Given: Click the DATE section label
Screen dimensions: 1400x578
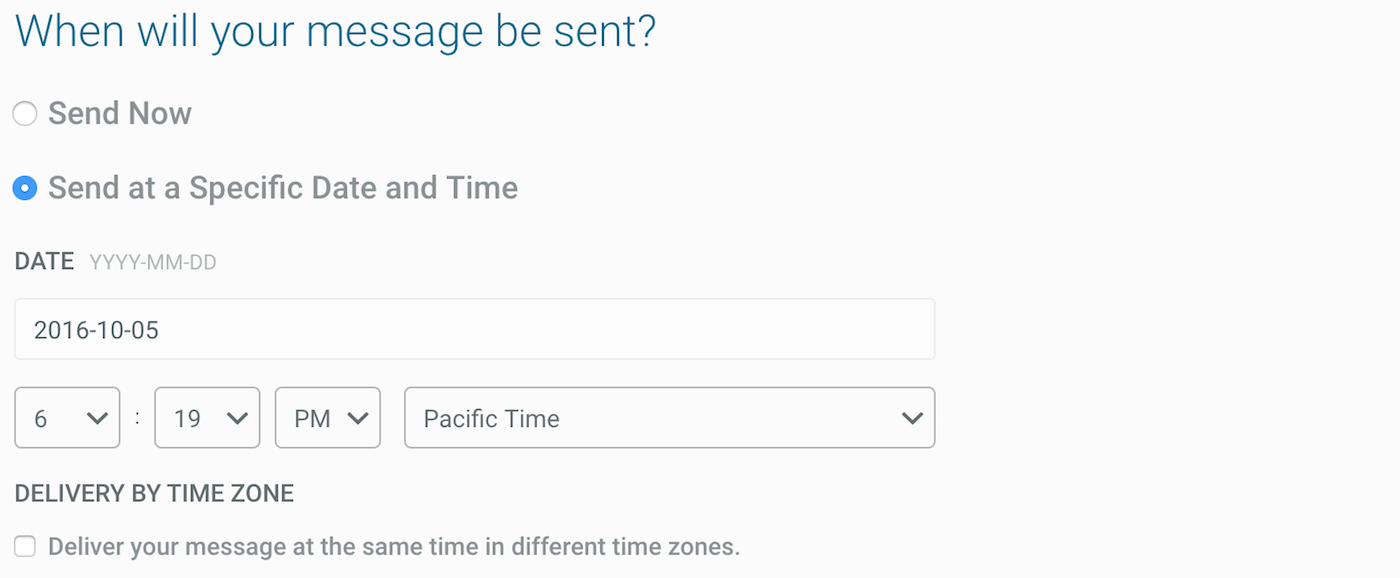Looking at the screenshot, I should pyautogui.click(x=44, y=261).
